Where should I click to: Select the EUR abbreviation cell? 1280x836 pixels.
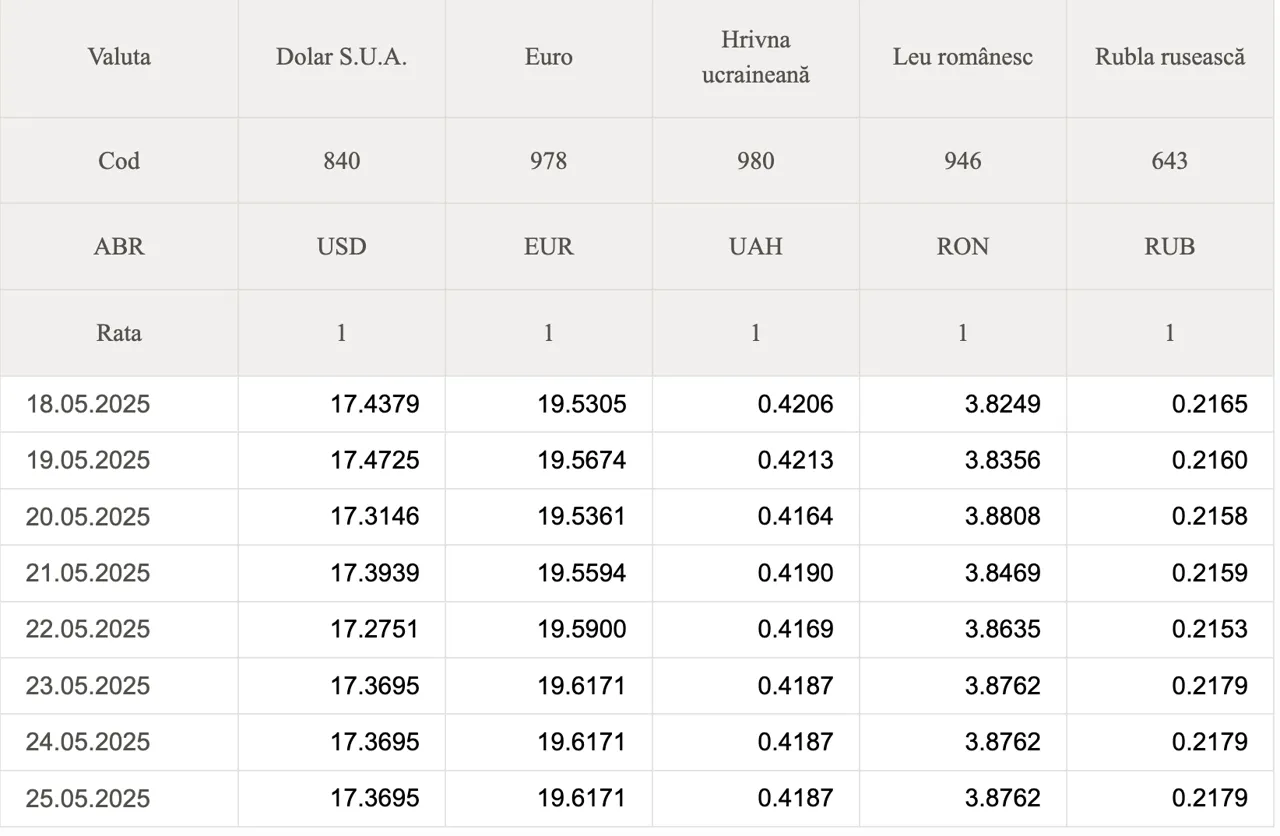[x=548, y=247]
